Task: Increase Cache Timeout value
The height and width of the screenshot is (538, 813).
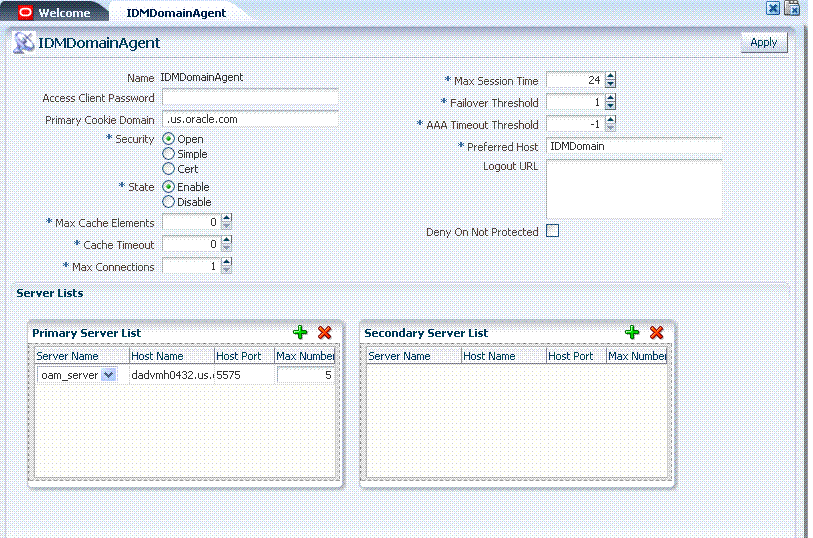Action: coord(227,239)
